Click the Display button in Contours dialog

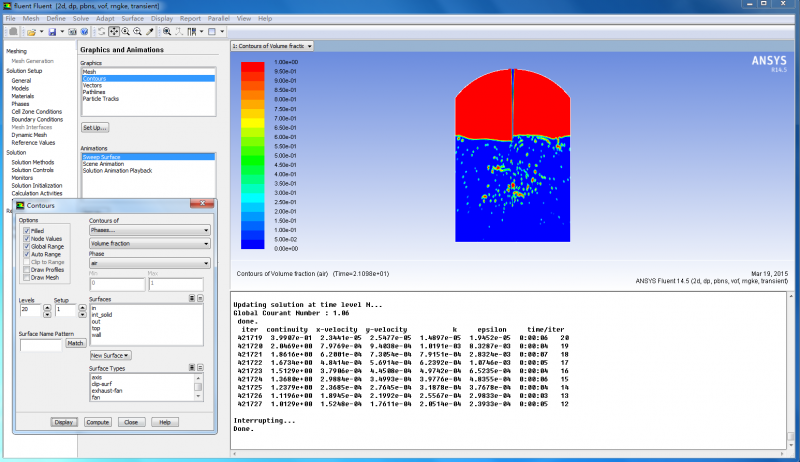coord(64,422)
